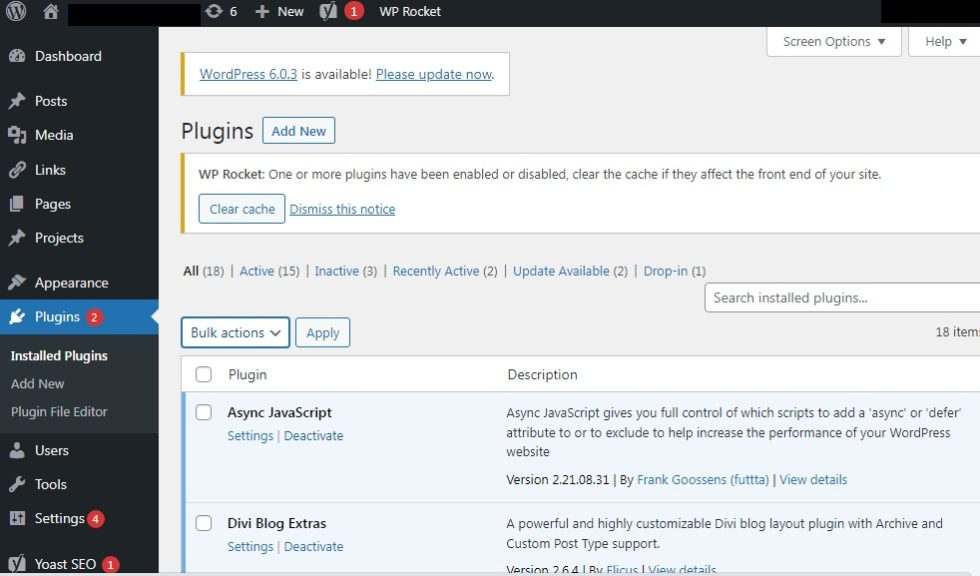Open the Media library sidebar icon
The height and width of the screenshot is (576, 980).
(17, 135)
